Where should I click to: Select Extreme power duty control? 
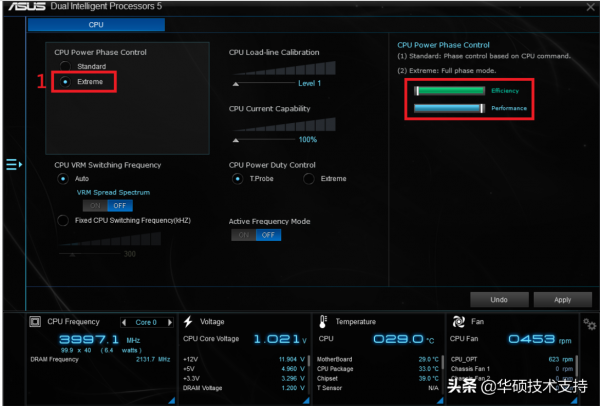[x=309, y=179]
